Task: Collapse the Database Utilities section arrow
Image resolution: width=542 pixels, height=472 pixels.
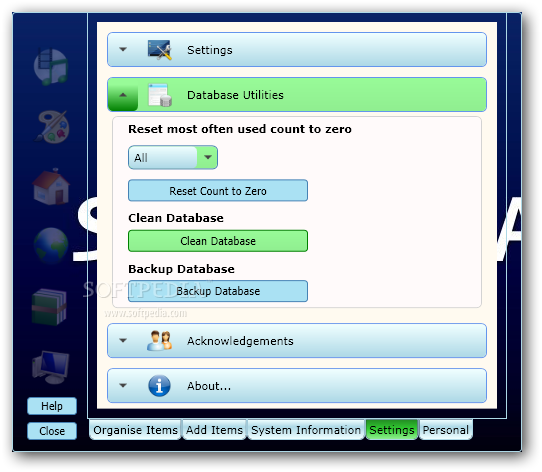Action: coord(123,94)
